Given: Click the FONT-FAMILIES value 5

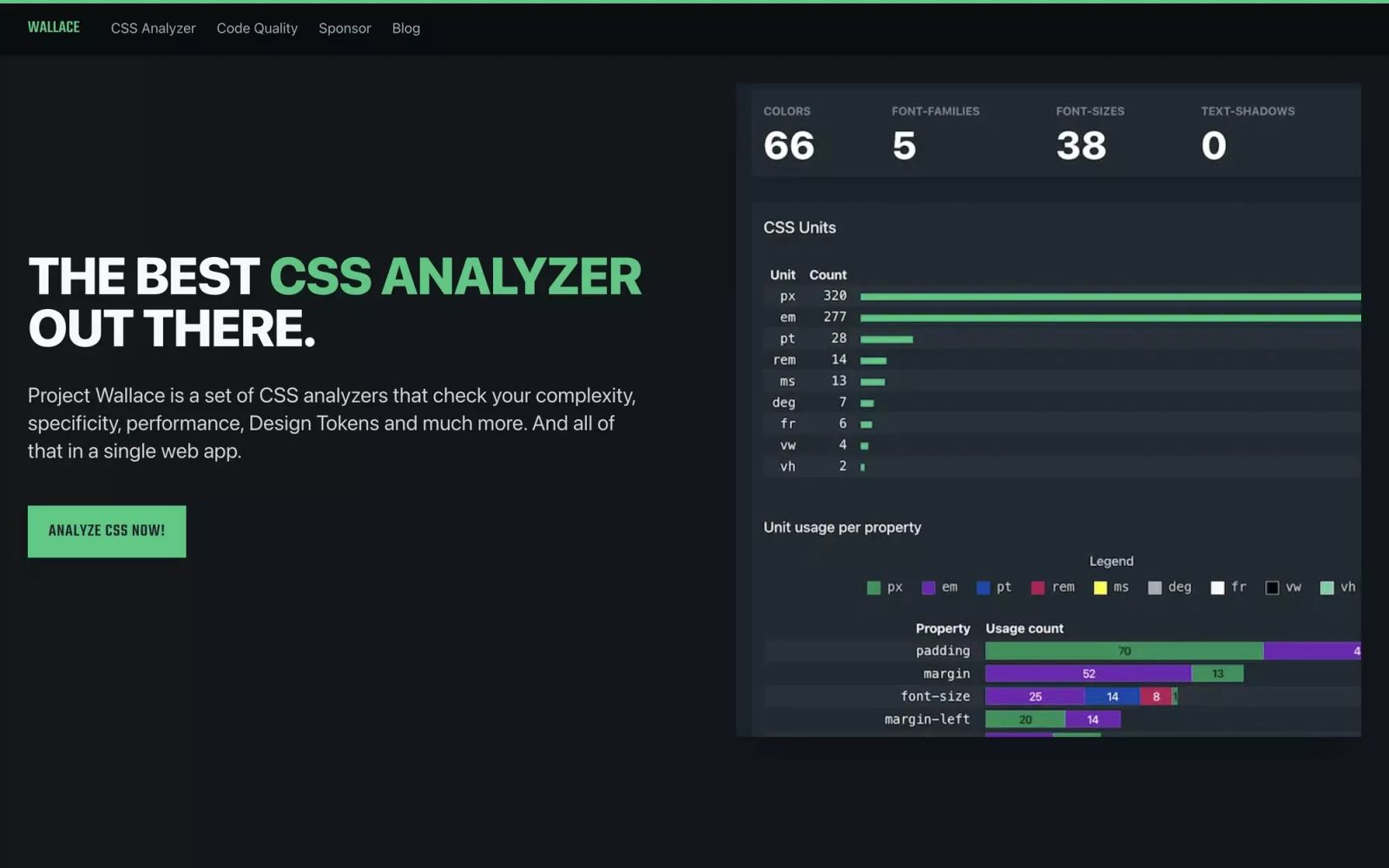Looking at the screenshot, I should 904,145.
